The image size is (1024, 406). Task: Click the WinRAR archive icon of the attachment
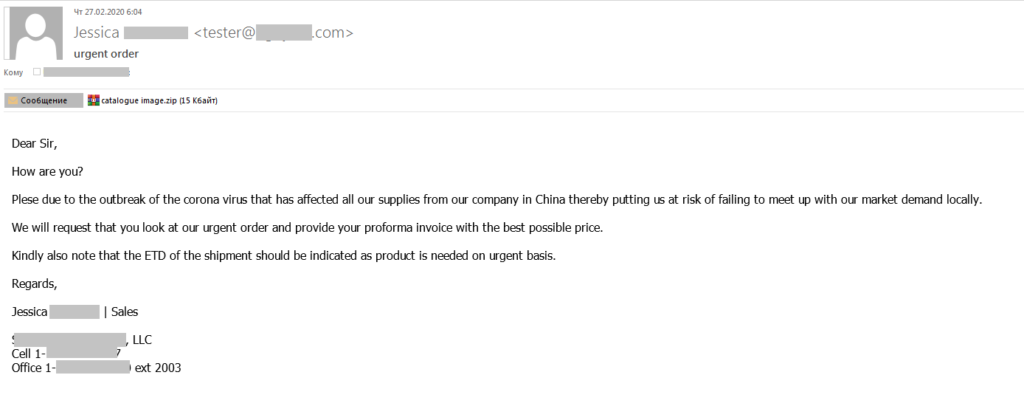click(x=93, y=101)
